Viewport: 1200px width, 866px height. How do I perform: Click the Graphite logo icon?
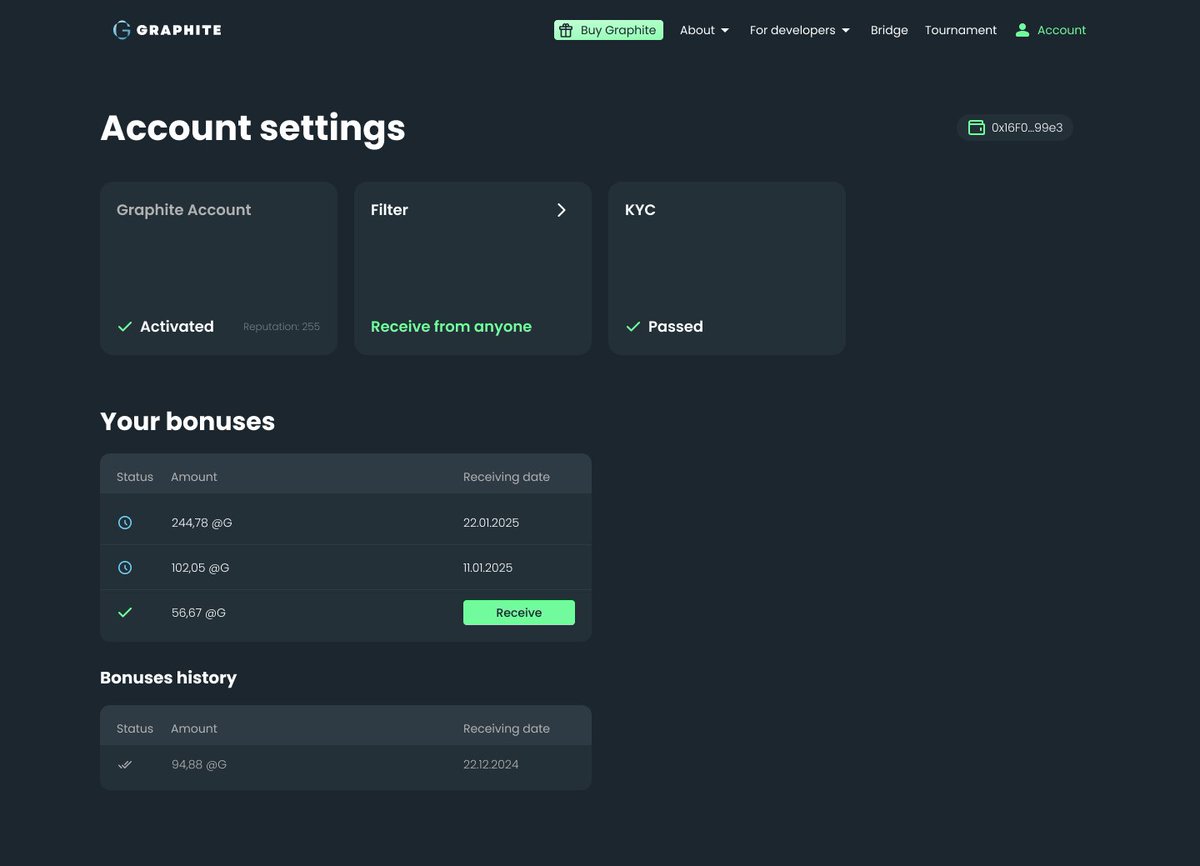(121, 30)
